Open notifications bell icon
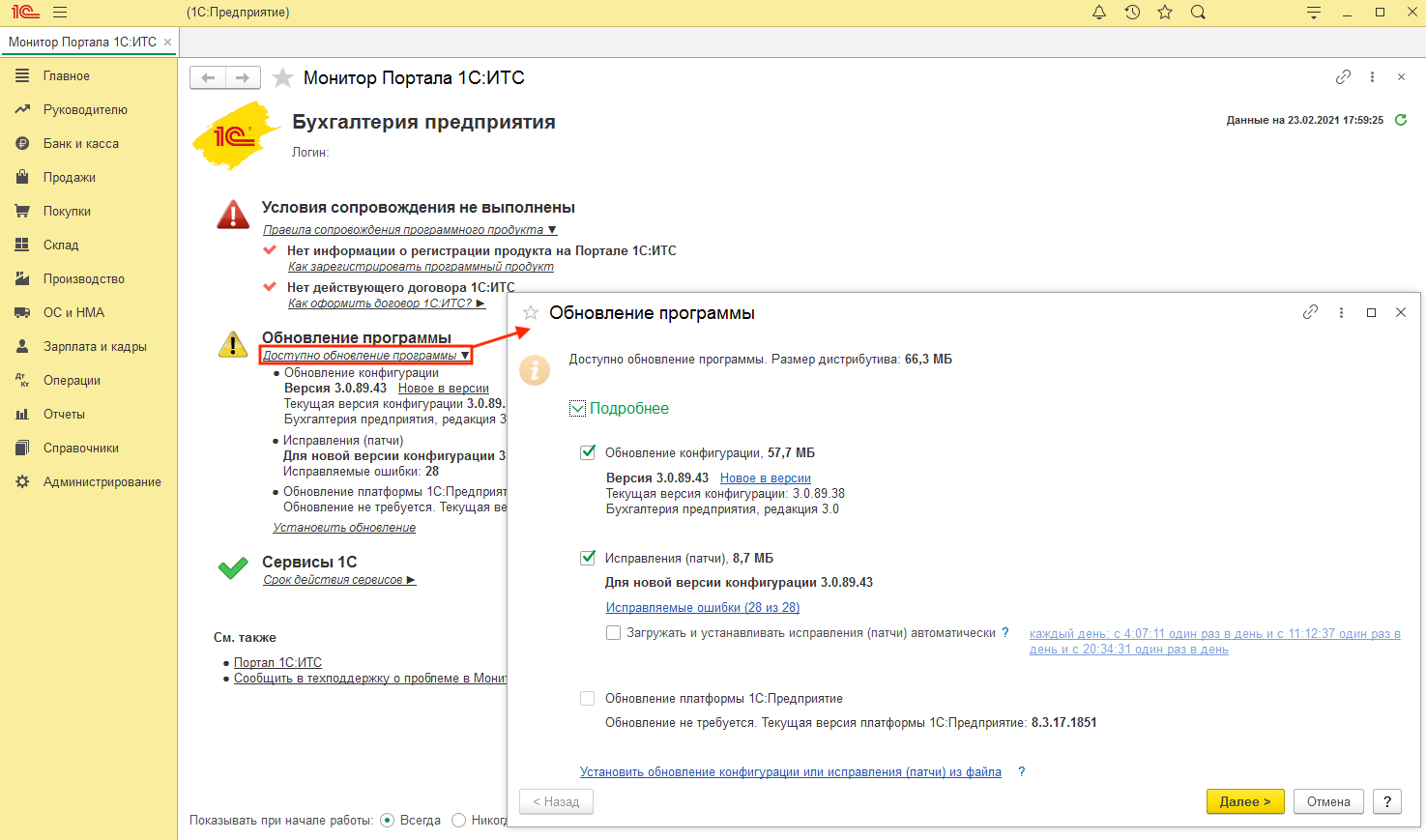Screen dimensions: 1426x840 (x=1099, y=13)
